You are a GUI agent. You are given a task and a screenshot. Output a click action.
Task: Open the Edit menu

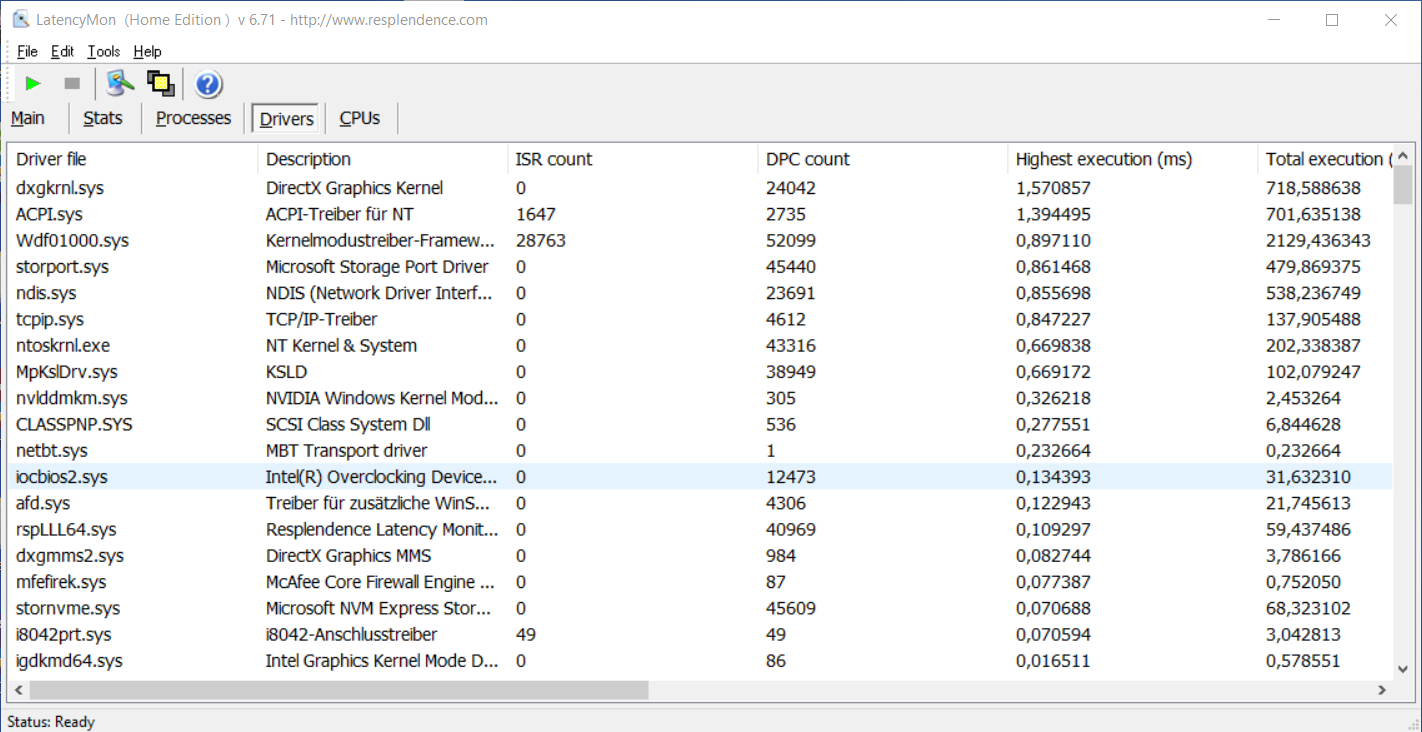coord(62,51)
